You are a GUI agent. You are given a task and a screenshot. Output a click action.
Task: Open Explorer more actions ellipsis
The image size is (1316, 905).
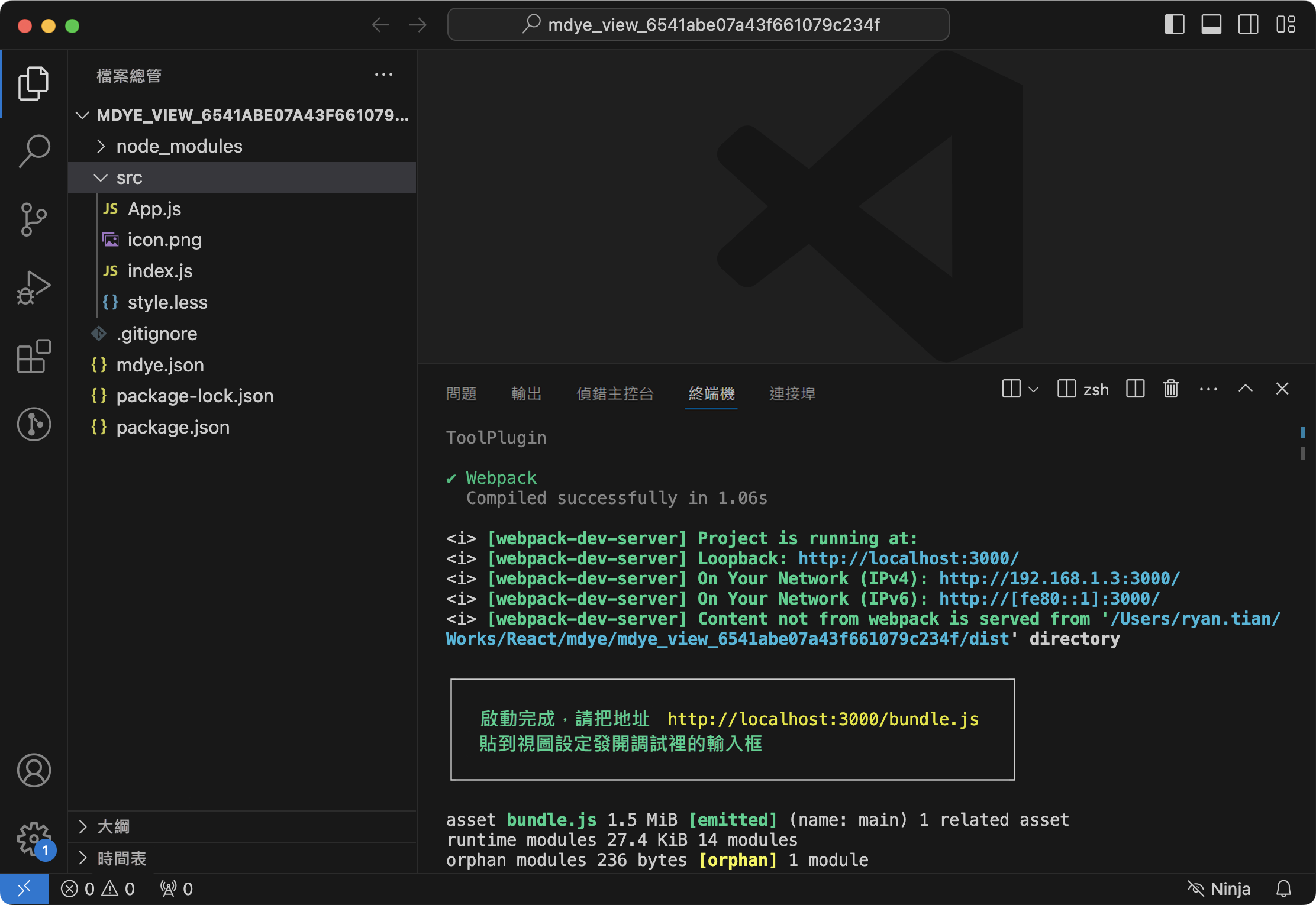tap(383, 75)
